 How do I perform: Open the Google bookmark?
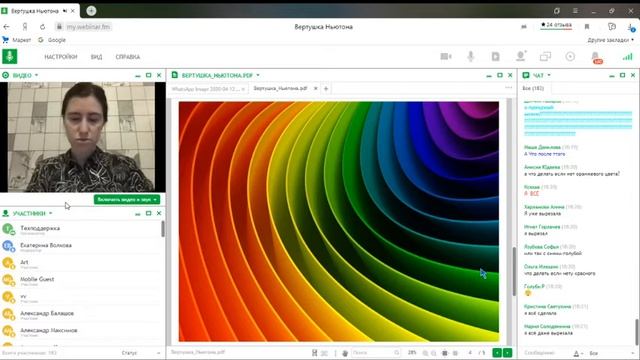click(52, 40)
